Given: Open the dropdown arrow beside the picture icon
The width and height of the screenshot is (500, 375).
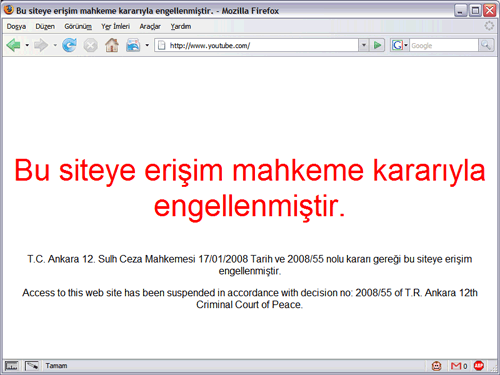Looking at the screenshot, I should (147, 45).
